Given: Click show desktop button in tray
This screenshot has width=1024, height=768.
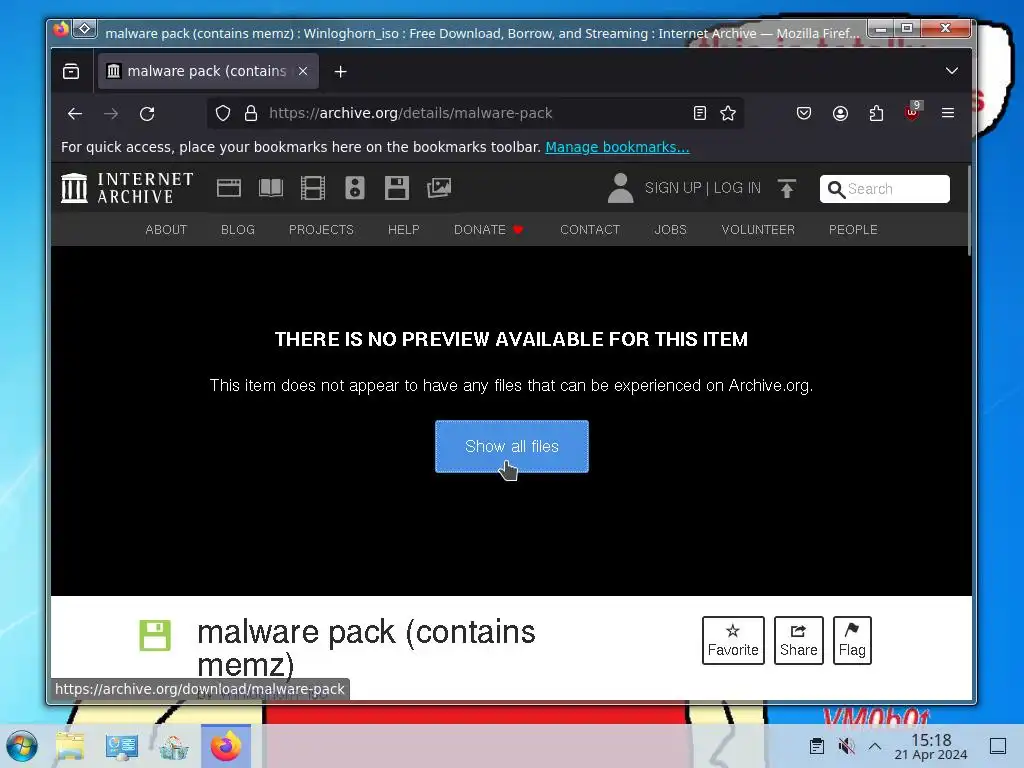Looking at the screenshot, I should pos(998,746).
